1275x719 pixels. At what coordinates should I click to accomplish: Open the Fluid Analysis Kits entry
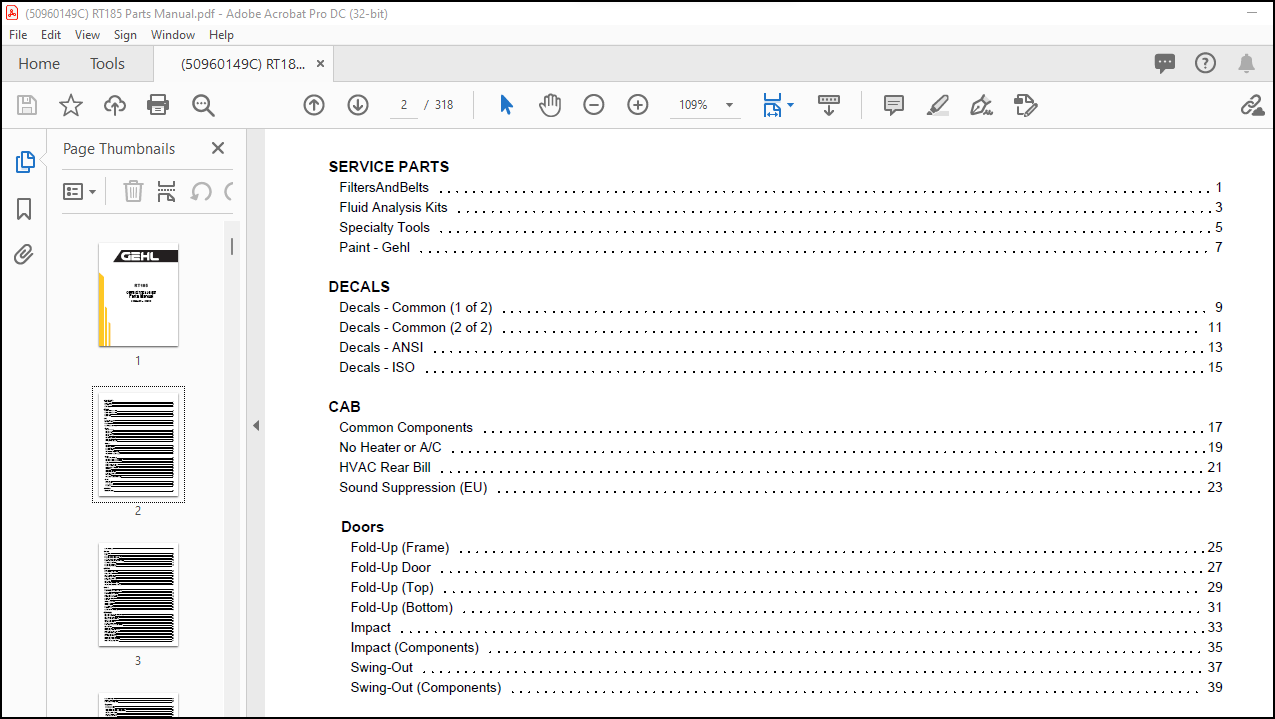pyautogui.click(x=393, y=208)
